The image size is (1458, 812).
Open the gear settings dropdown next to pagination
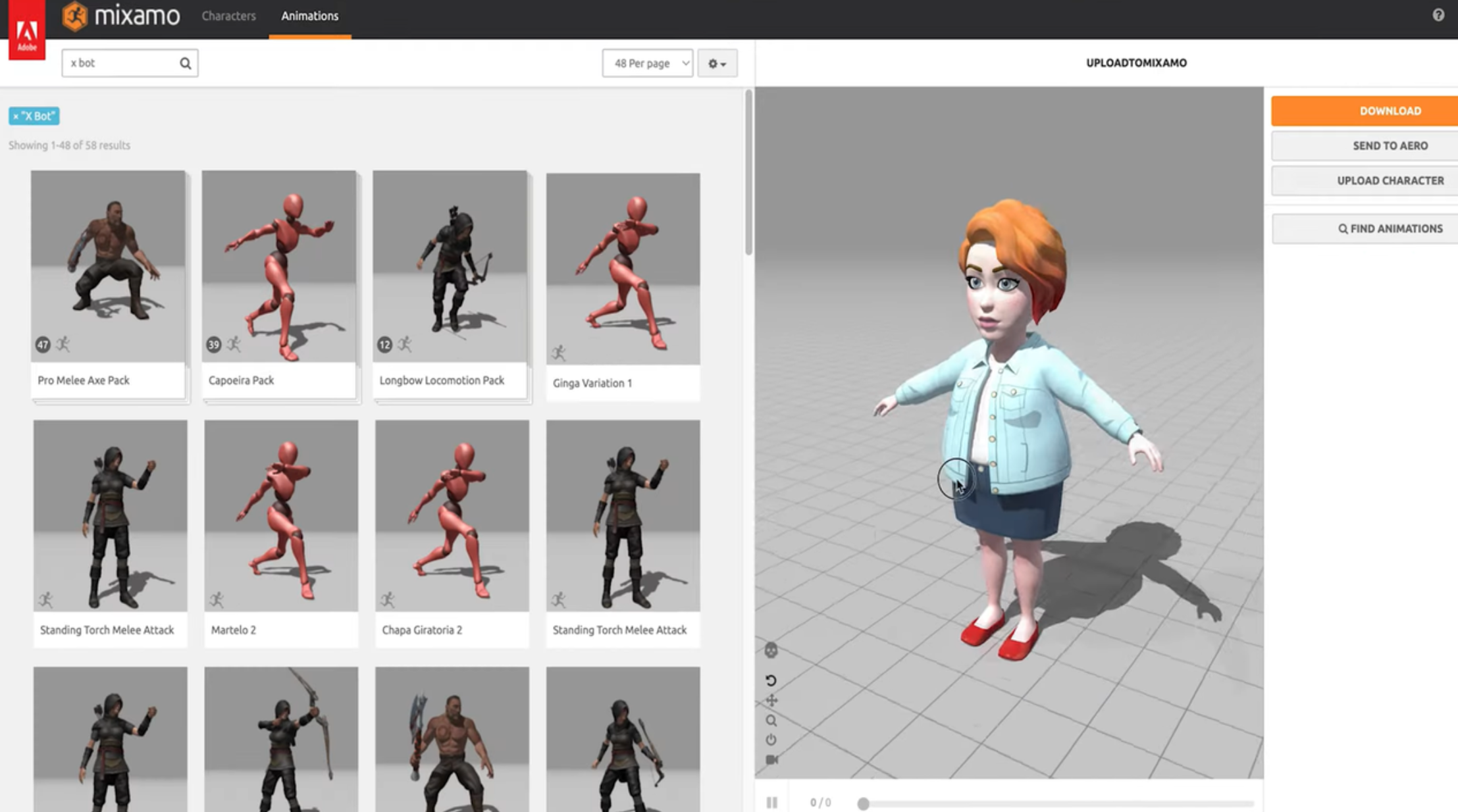coord(717,63)
